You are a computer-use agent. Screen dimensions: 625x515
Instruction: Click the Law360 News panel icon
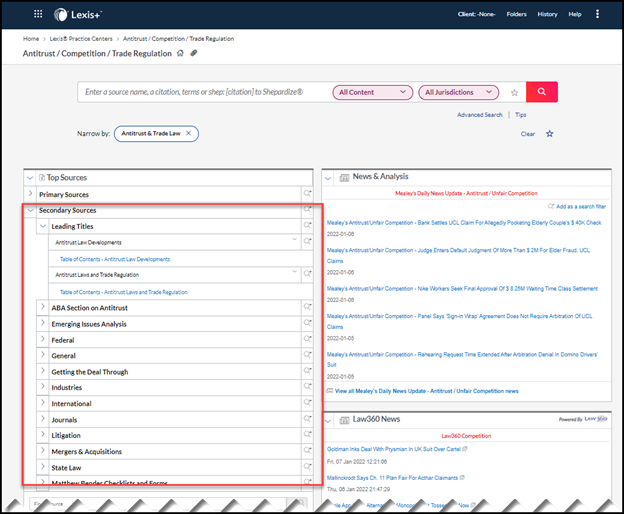(x=344, y=420)
